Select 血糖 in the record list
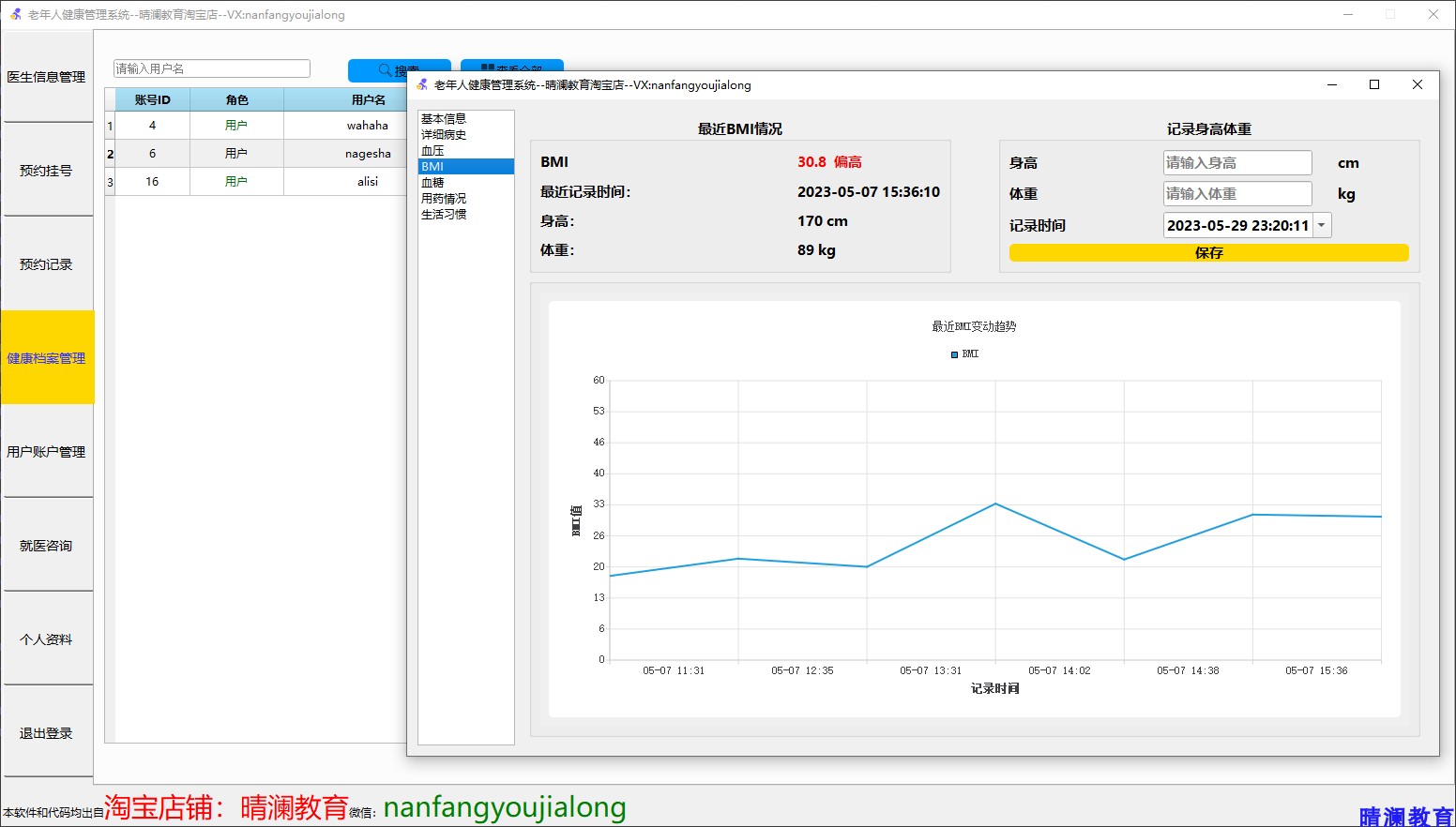The height and width of the screenshot is (827, 1456). point(465,183)
